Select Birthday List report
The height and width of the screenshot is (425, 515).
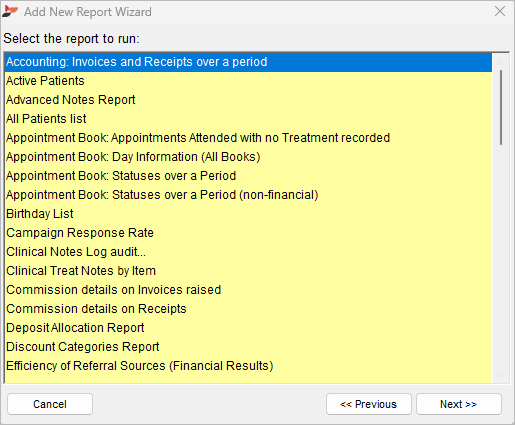pos(248,214)
